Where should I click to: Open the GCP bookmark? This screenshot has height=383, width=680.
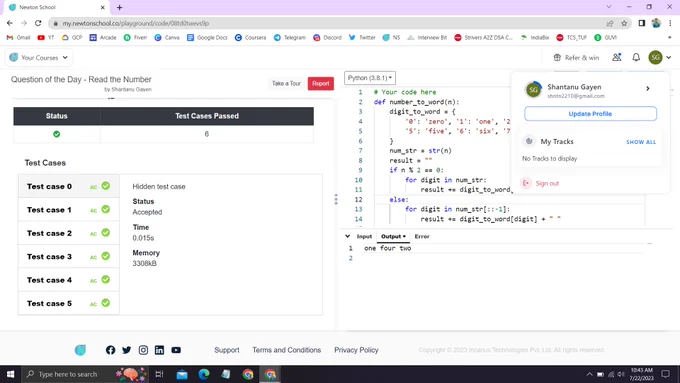[72, 38]
